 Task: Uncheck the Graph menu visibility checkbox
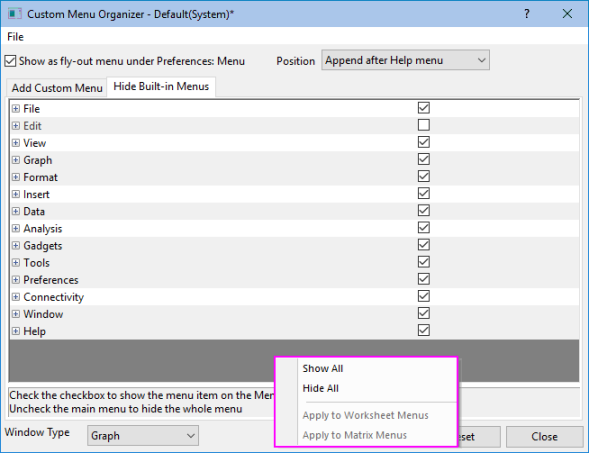424,159
